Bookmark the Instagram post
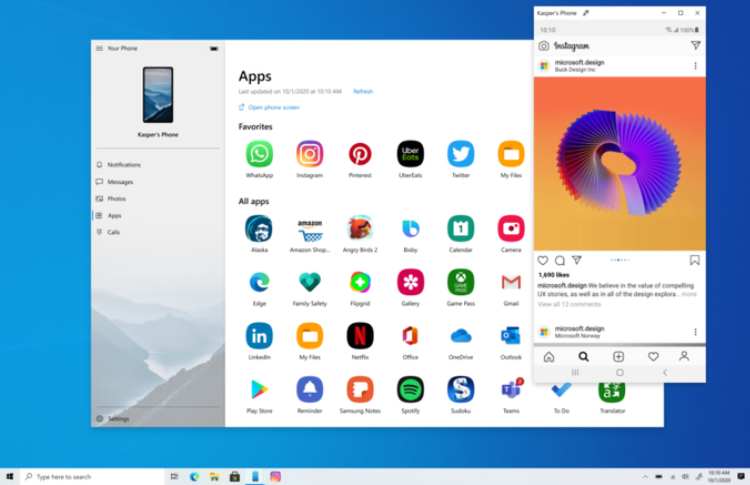The image size is (750, 485). [x=695, y=260]
